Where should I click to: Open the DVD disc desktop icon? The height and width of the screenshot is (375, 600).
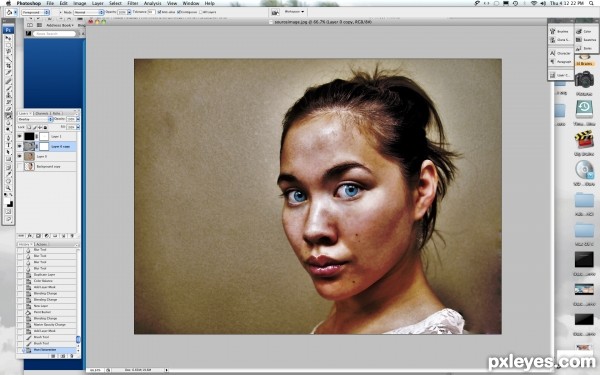click(x=584, y=170)
